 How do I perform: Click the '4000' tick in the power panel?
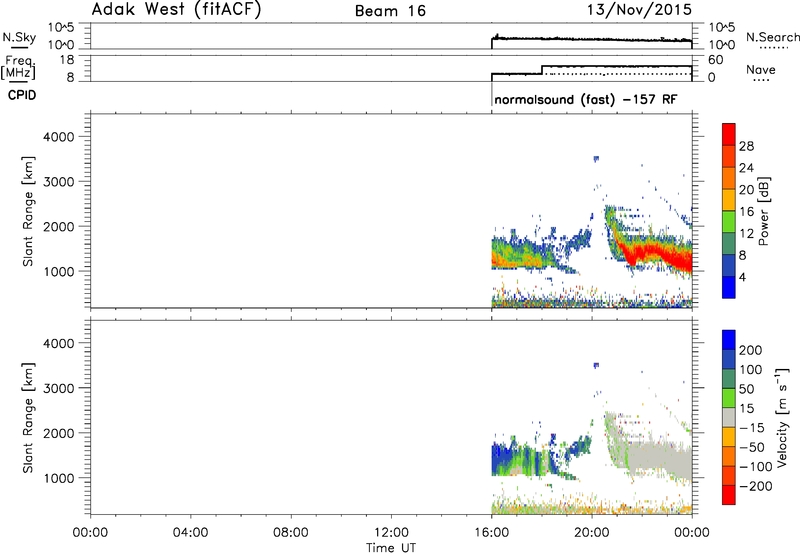[59, 137]
